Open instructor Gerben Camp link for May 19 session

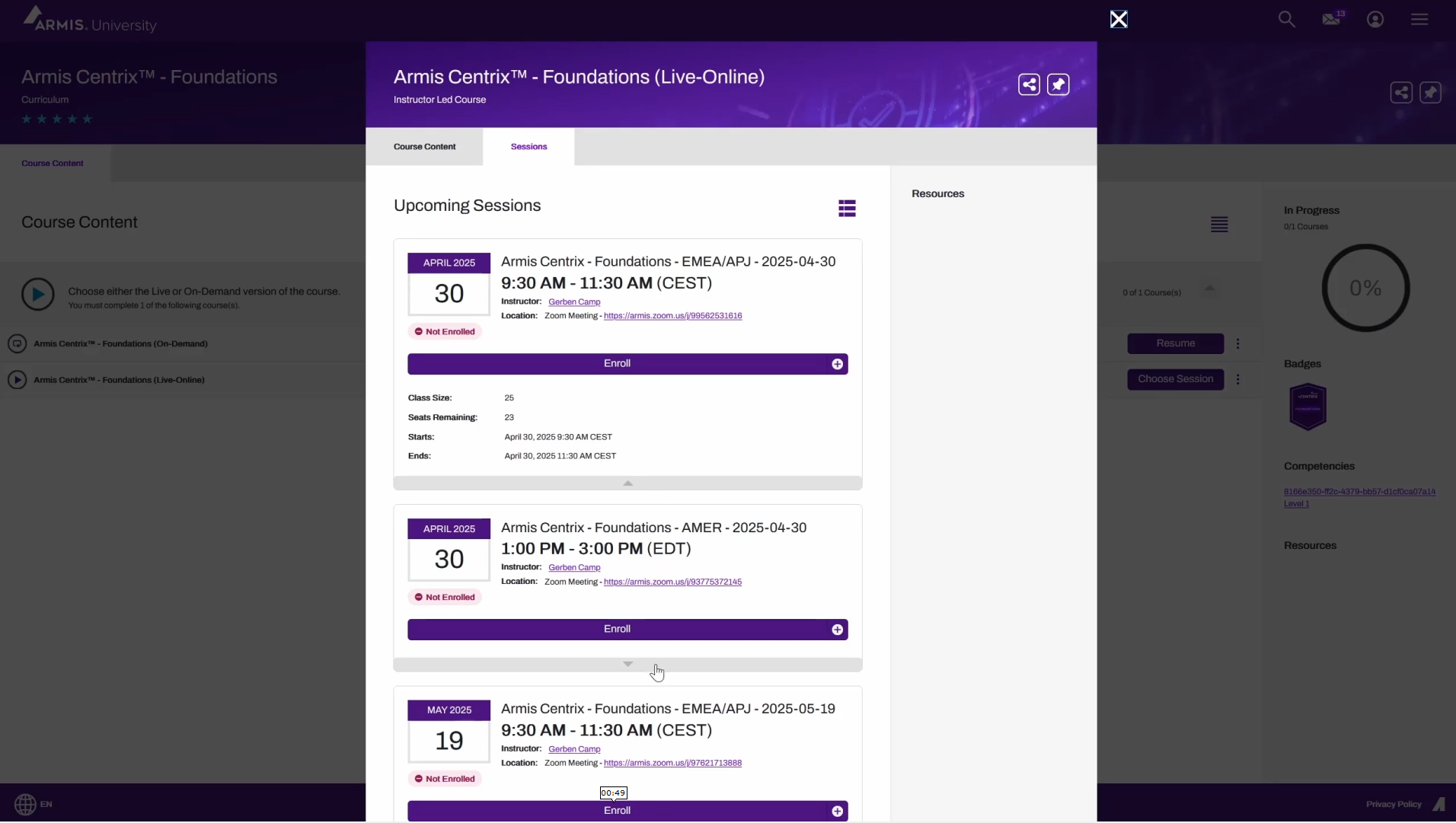574,749
